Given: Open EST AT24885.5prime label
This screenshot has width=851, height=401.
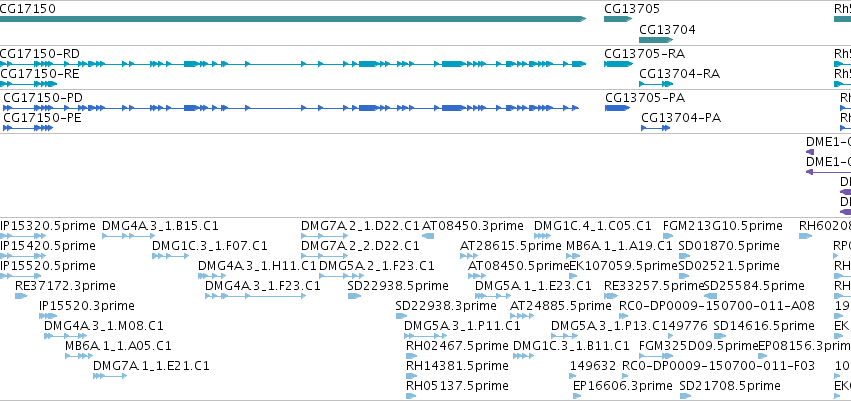Looking at the screenshot, I should (561, 306).
